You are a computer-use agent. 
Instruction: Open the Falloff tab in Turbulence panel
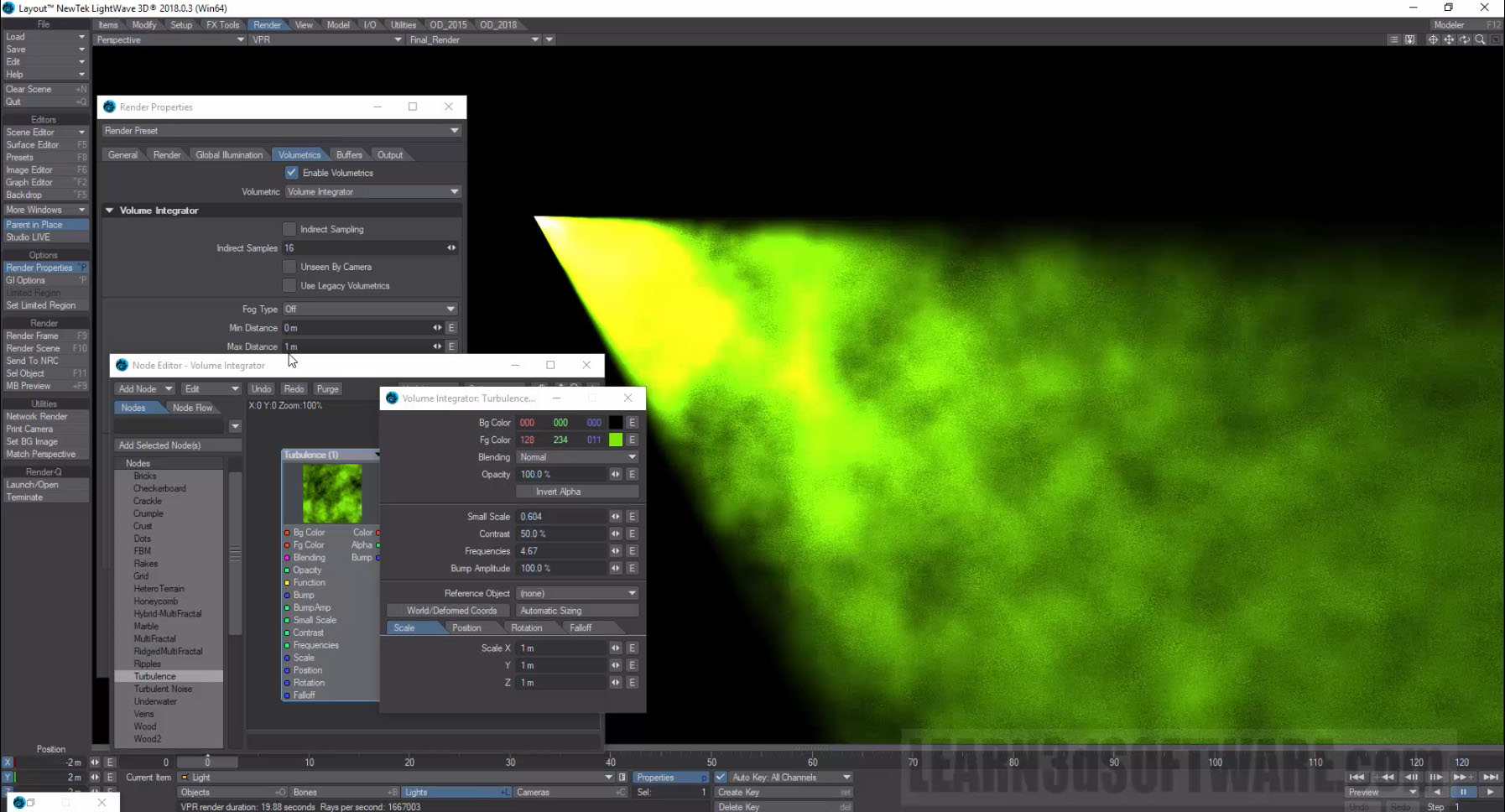581,627
